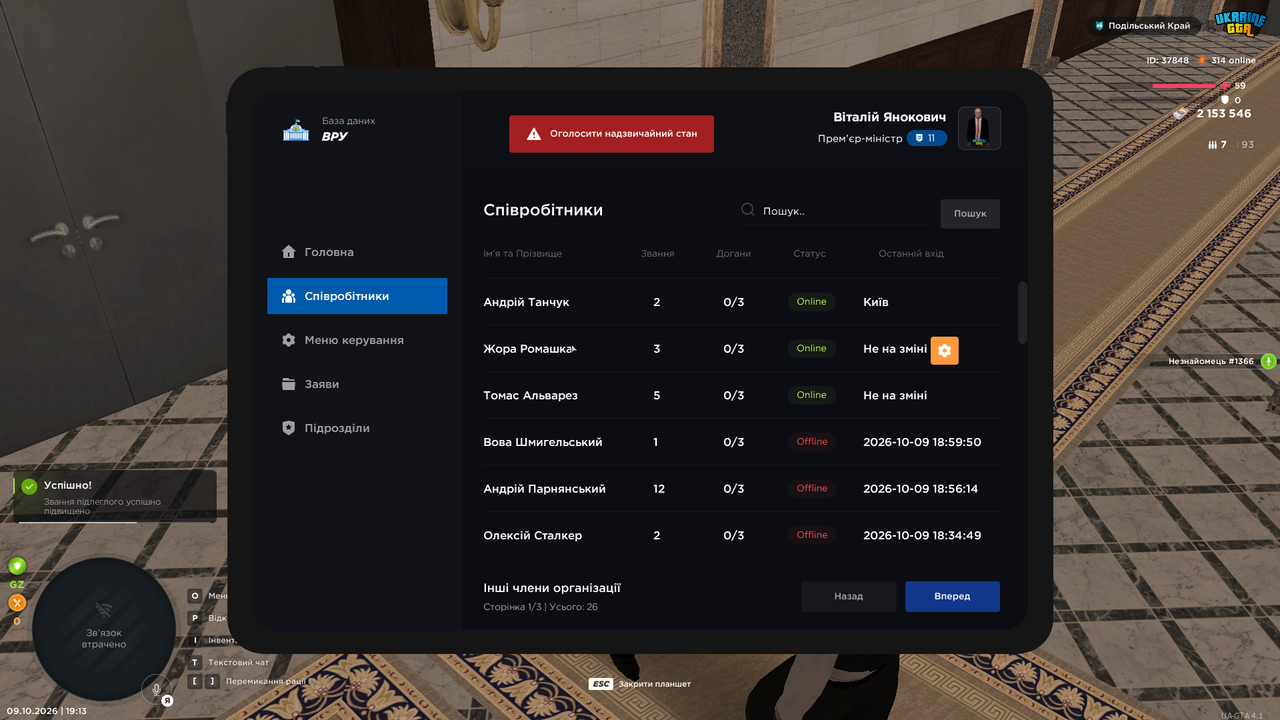This screenshot has height=720, width=1280.
Task: Click the Назад pagination button
Action: (849, 596)
